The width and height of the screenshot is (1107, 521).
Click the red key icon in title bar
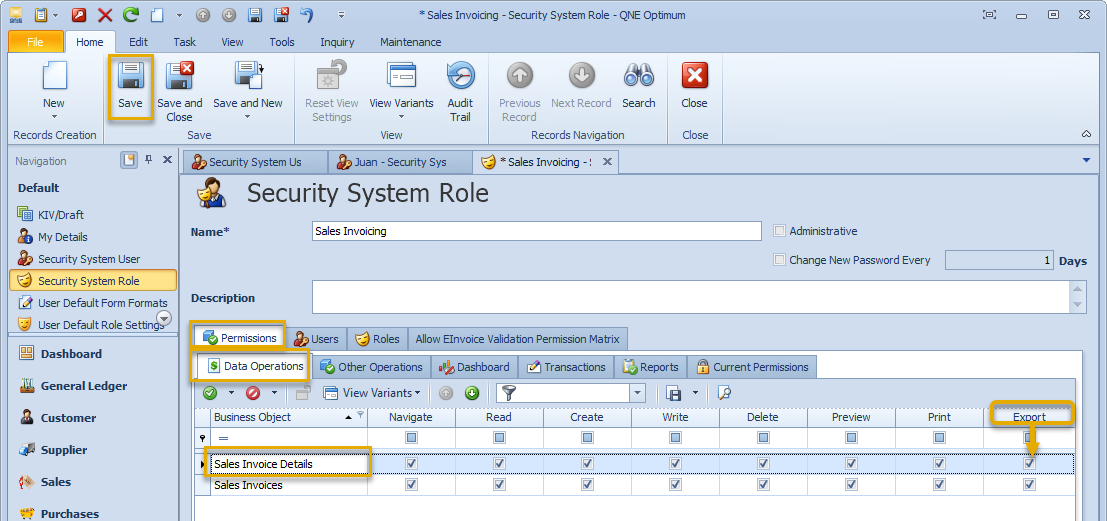pyautogui.click(x=79, y=14)
